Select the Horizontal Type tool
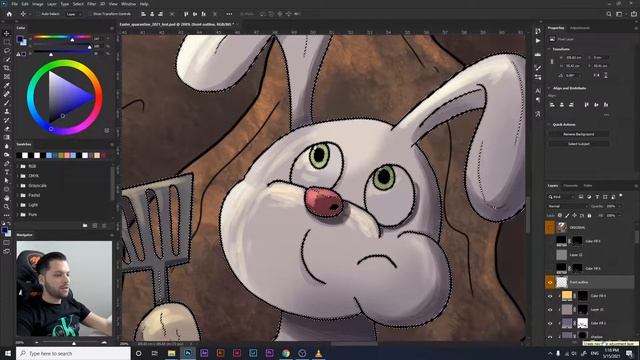This screenshot has width=640, height=360. (7, 172)
